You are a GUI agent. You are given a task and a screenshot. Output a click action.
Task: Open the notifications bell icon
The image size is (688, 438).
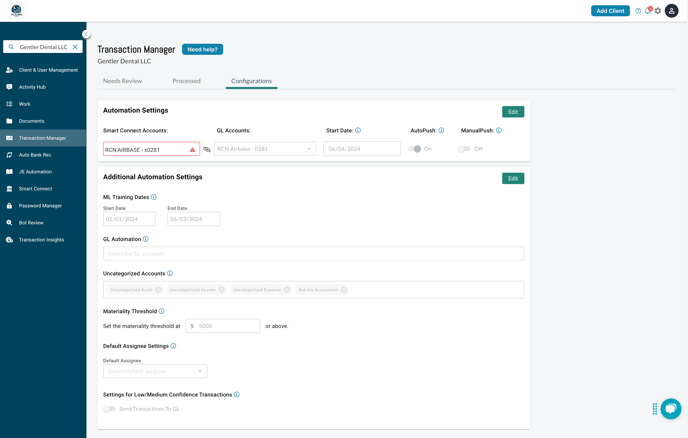tap(648, 11)
